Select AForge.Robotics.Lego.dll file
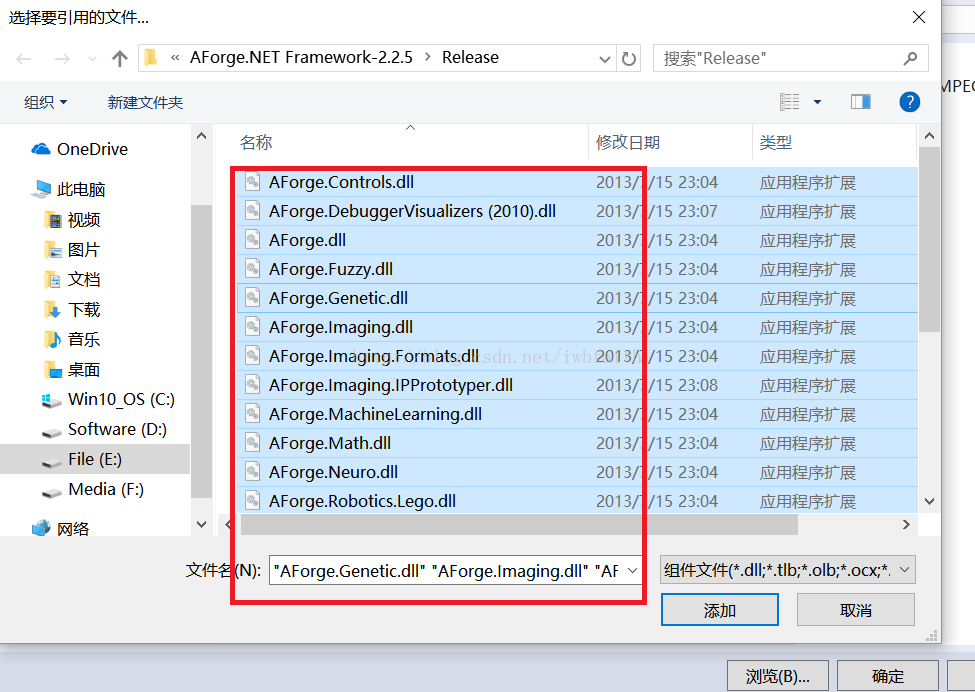 tap(577, 501)
